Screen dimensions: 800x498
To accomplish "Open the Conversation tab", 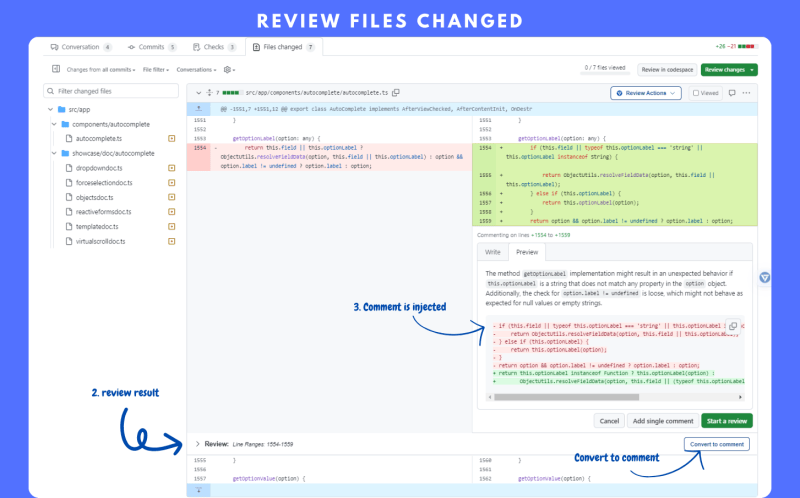I will click(81, 47).
